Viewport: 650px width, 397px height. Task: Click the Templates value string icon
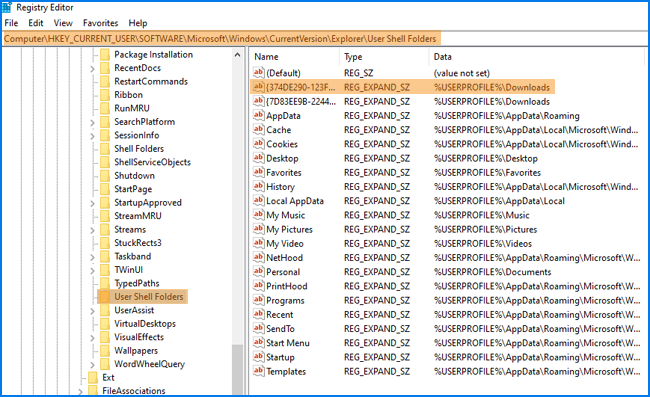(x=258, y=371)
